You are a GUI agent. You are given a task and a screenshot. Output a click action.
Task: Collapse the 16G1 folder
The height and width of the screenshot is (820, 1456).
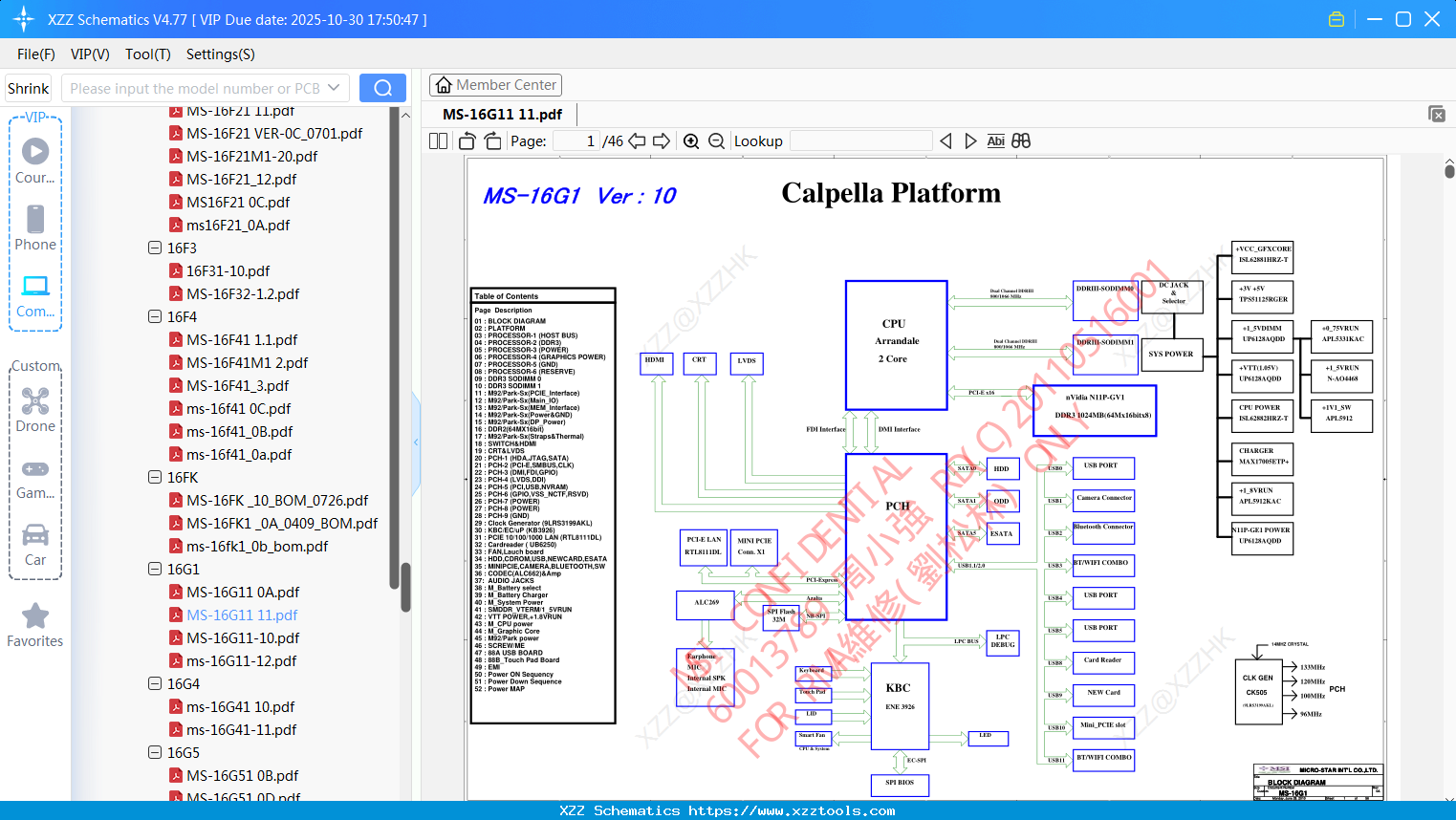click(155, 569)
